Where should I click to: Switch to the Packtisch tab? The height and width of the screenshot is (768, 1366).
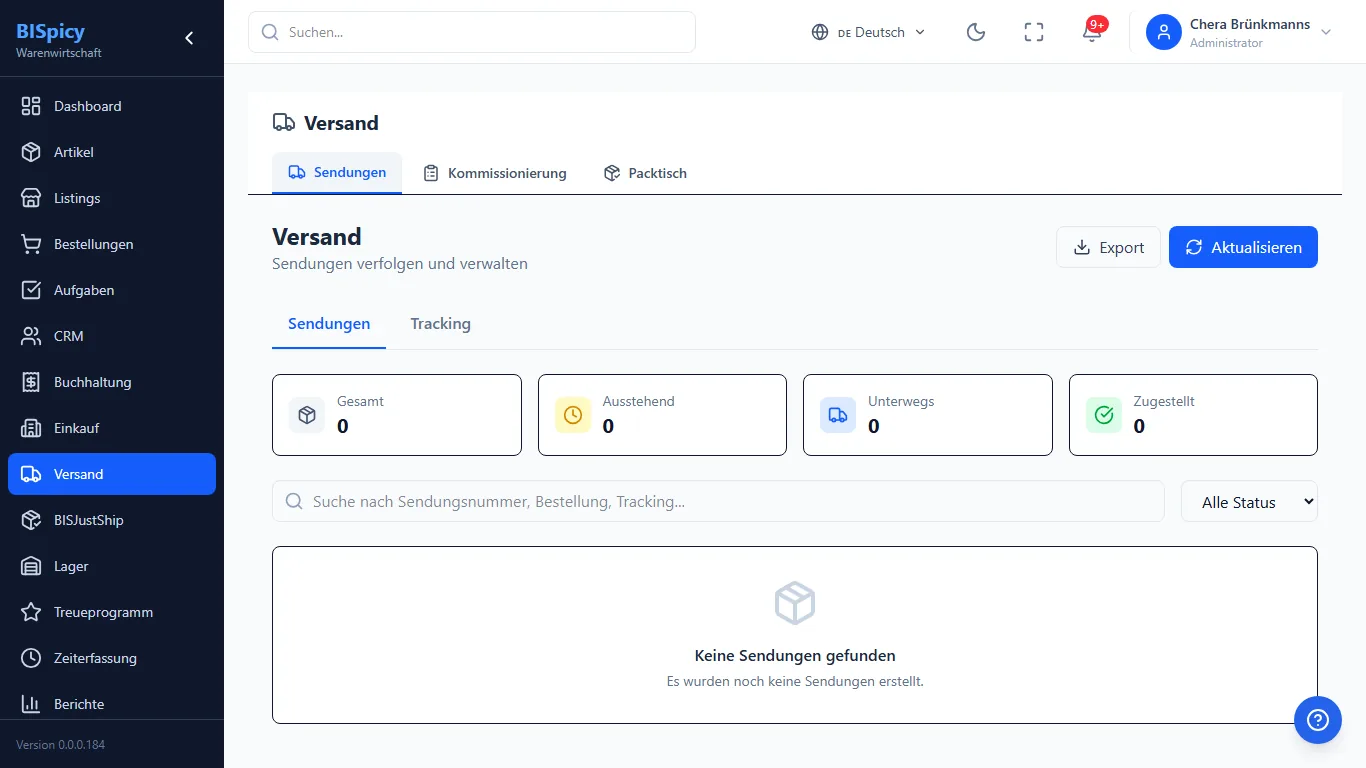645,173
